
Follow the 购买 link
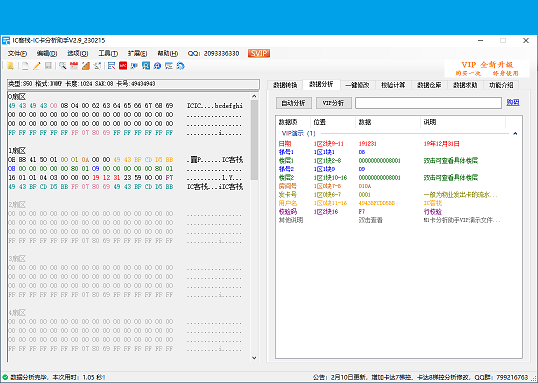[513, 102]
